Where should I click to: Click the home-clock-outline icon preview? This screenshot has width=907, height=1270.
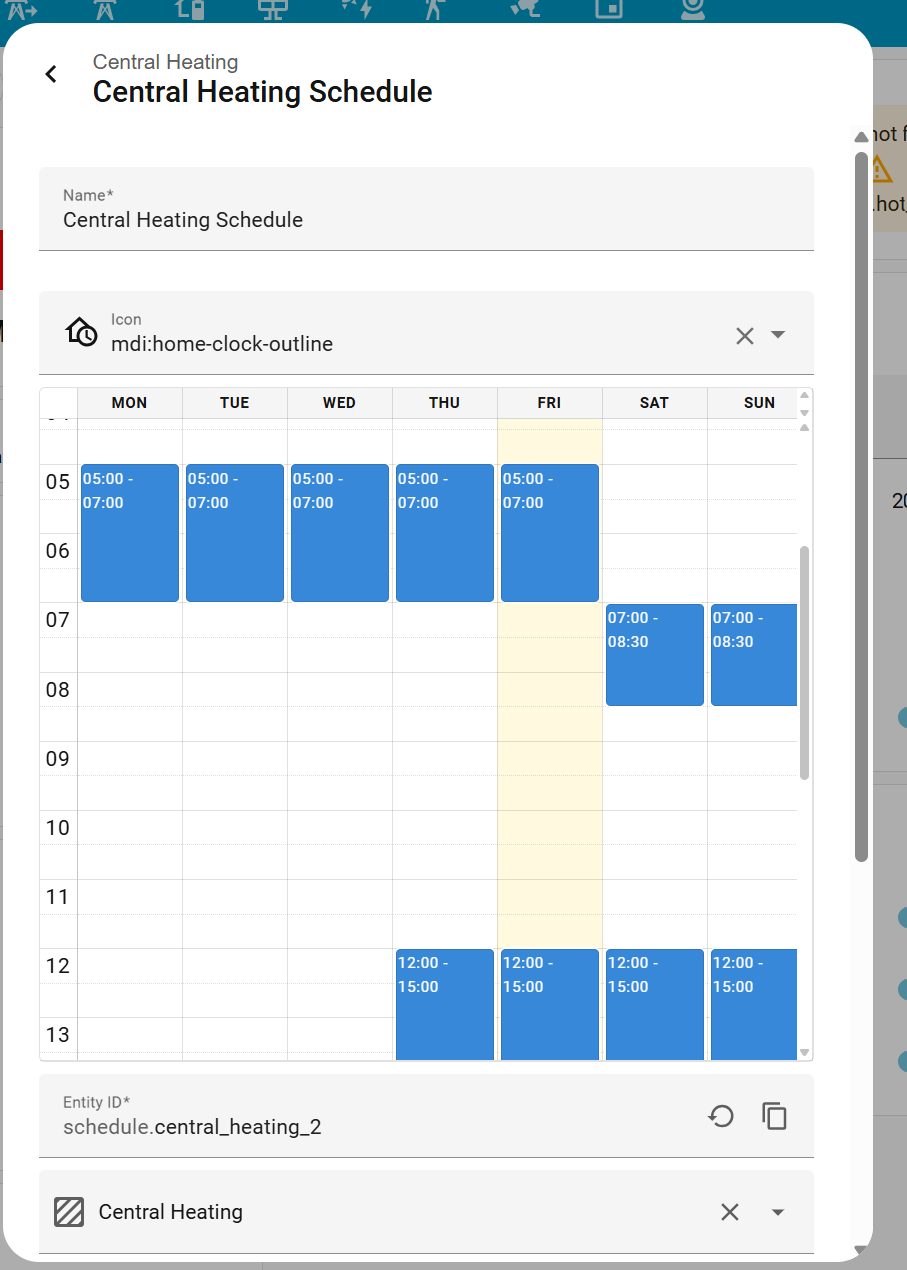click(81, 332)
